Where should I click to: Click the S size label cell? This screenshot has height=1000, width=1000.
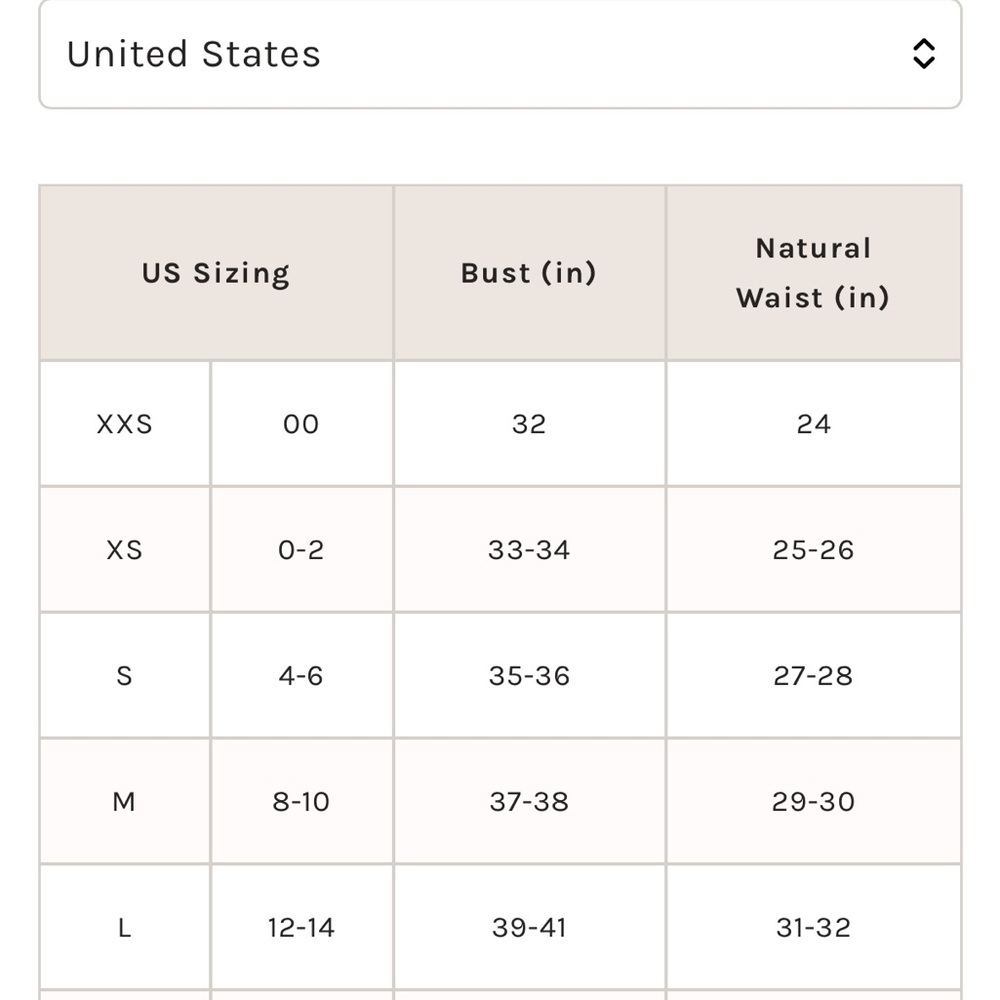[x=125, y=675]
